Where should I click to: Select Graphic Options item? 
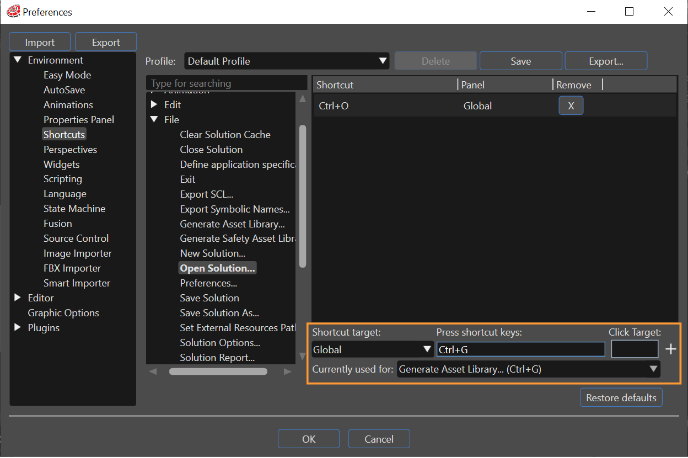pos(63,313)
